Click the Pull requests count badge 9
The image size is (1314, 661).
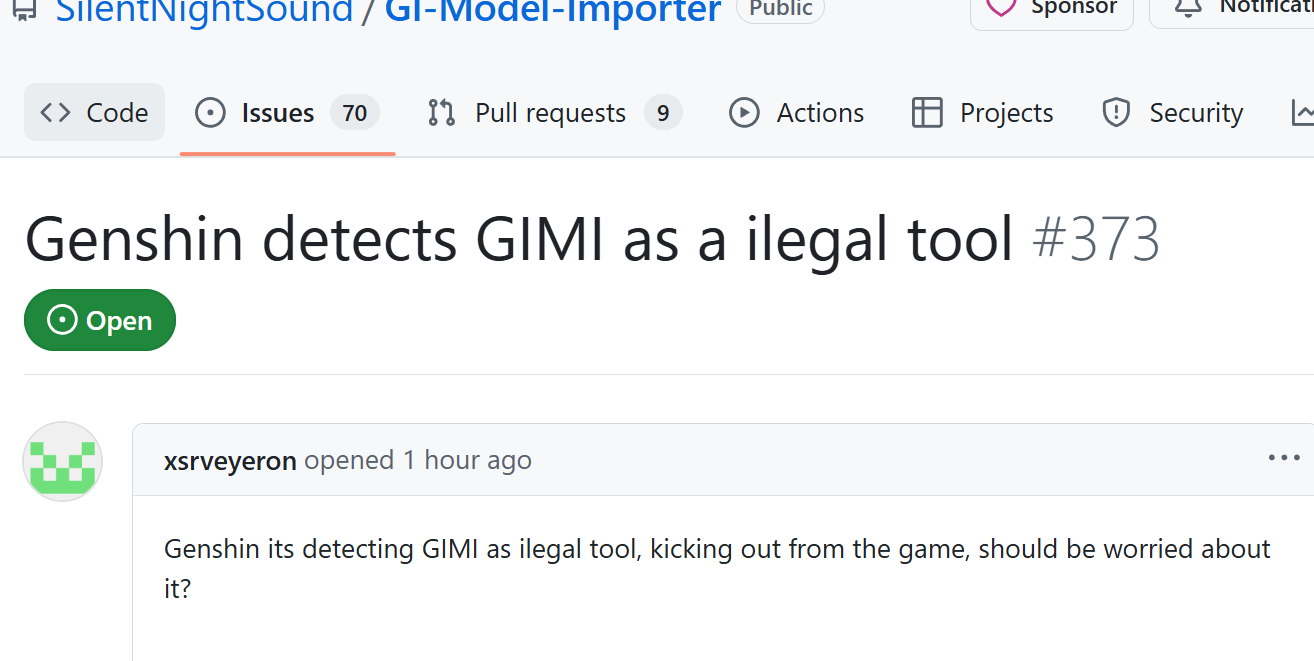[x=663, y=113]
